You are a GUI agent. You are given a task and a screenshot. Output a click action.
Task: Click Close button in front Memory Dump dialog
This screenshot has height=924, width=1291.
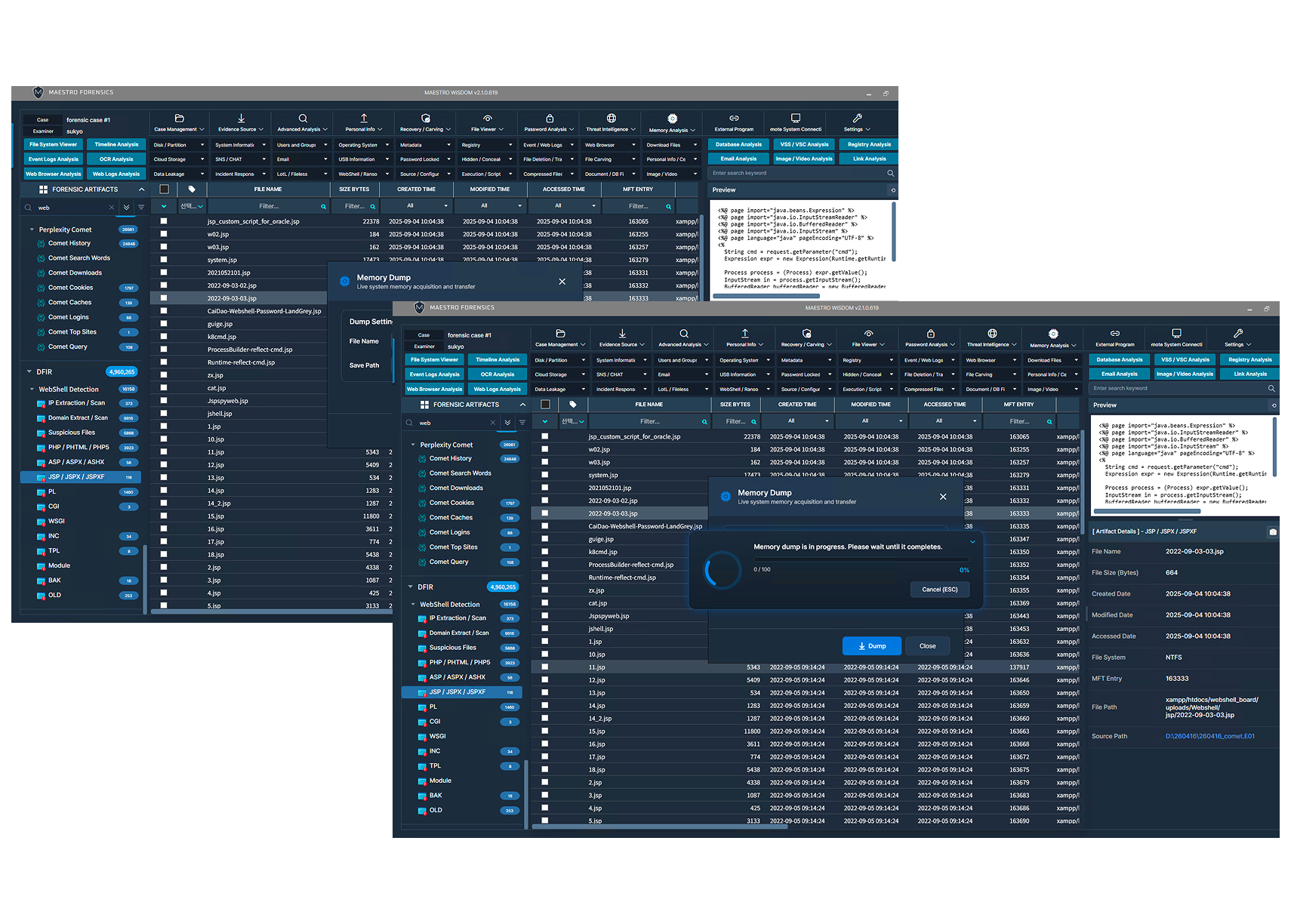click(927, 646)
